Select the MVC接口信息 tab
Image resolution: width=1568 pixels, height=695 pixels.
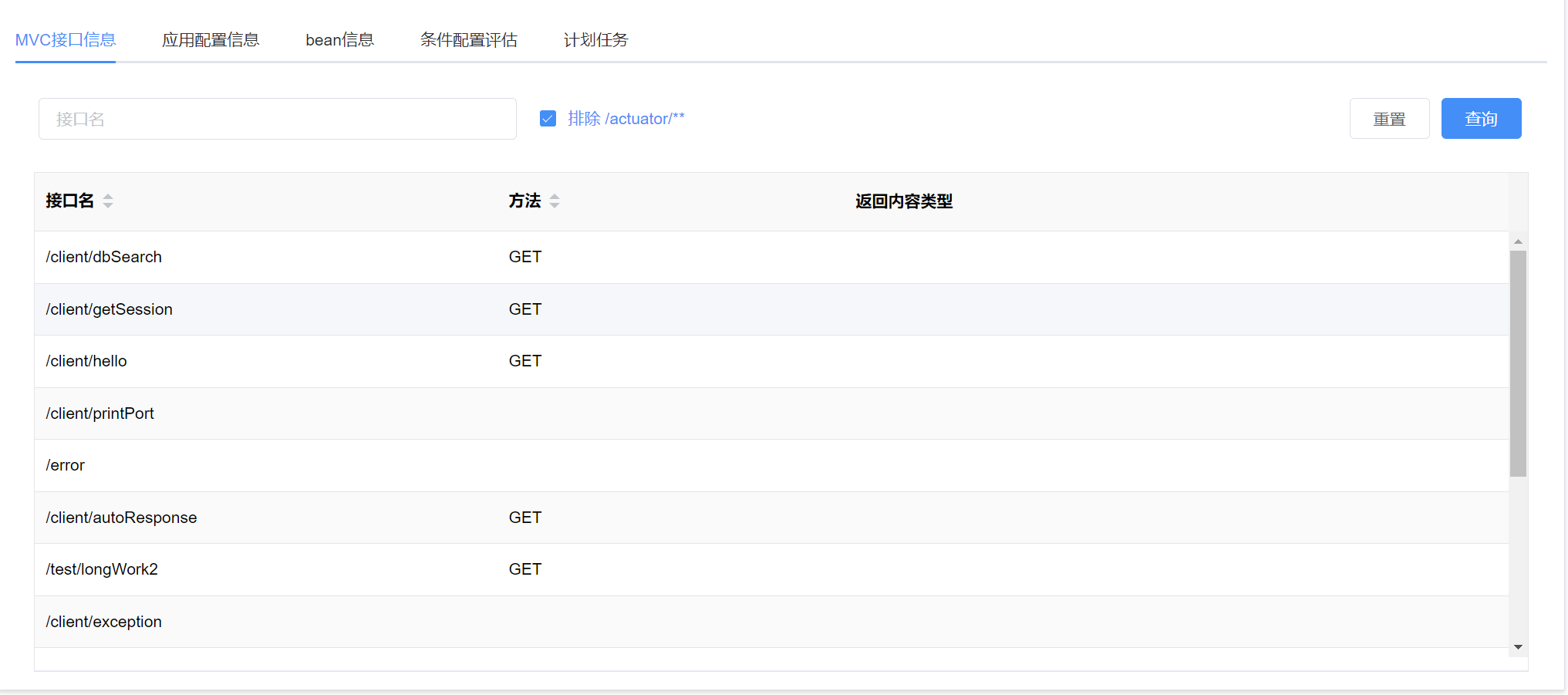66,40
